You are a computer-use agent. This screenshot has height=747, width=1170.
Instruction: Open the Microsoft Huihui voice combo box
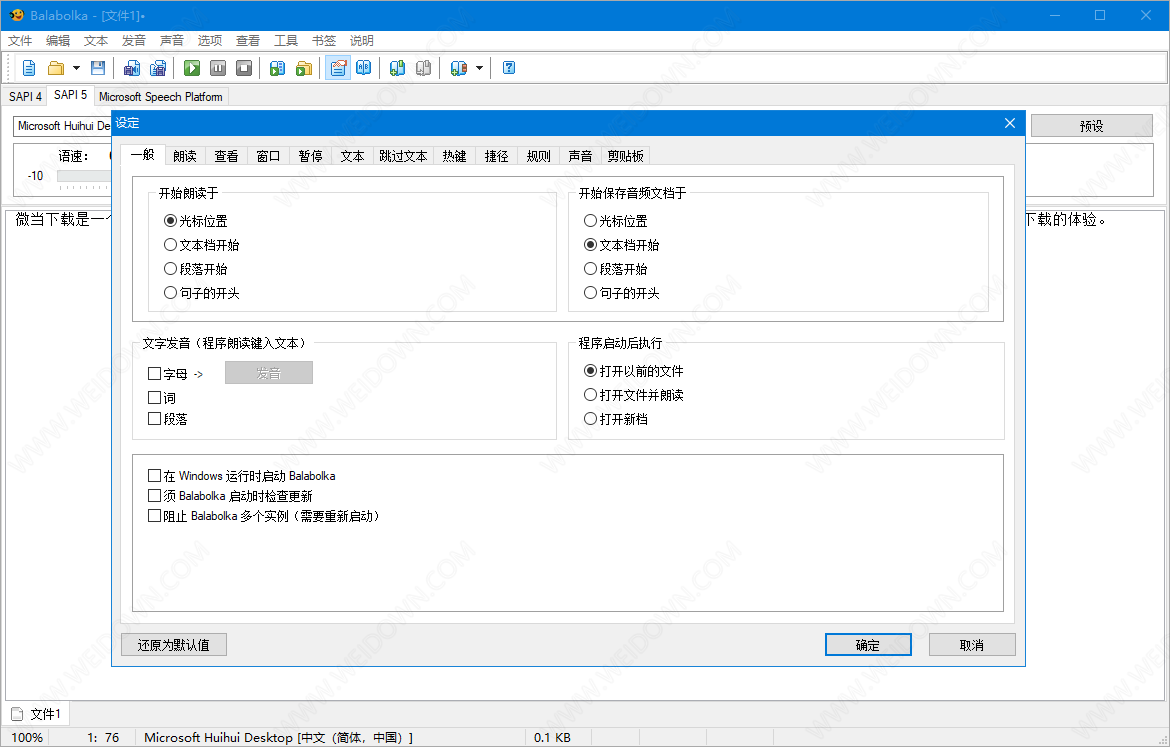[63, 126]
